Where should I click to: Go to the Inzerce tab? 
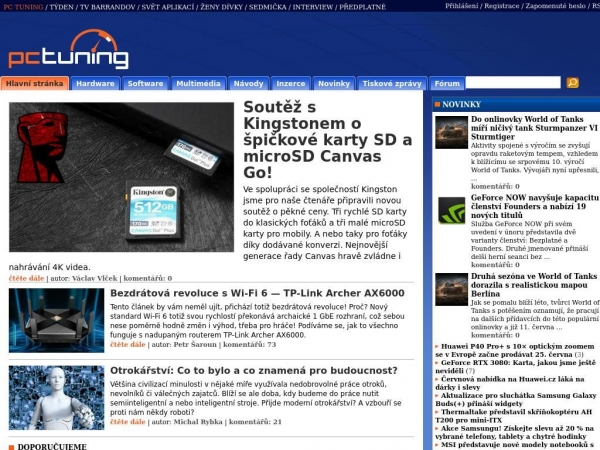291,83
